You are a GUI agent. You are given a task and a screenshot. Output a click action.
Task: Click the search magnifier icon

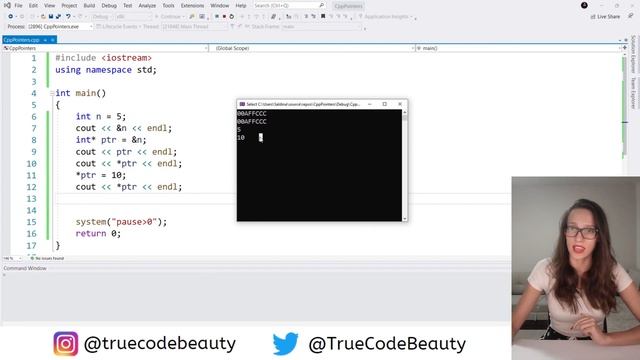pos(322,6)
